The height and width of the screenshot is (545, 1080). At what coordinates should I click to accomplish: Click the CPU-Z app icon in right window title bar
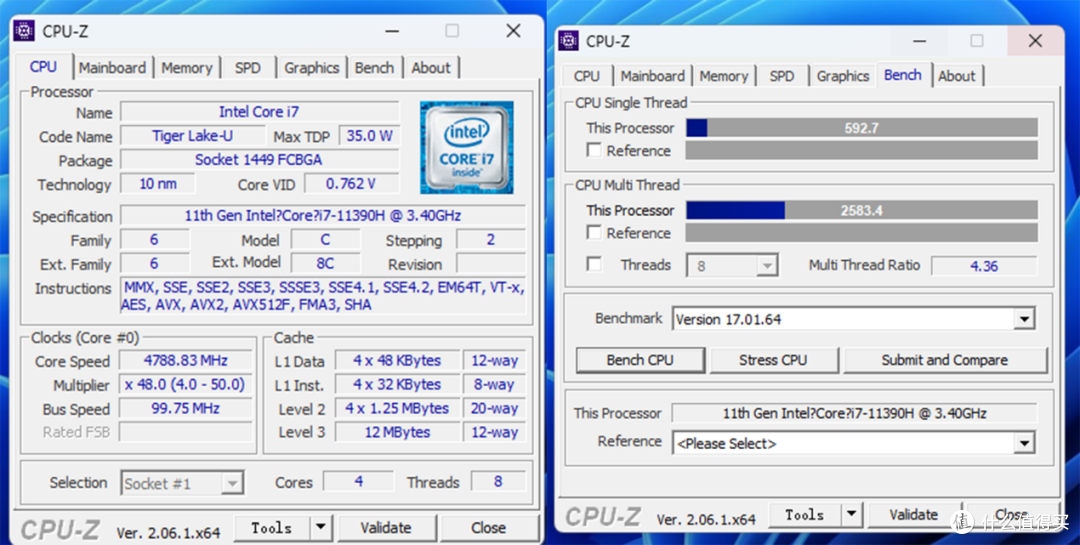coord(568,41)
